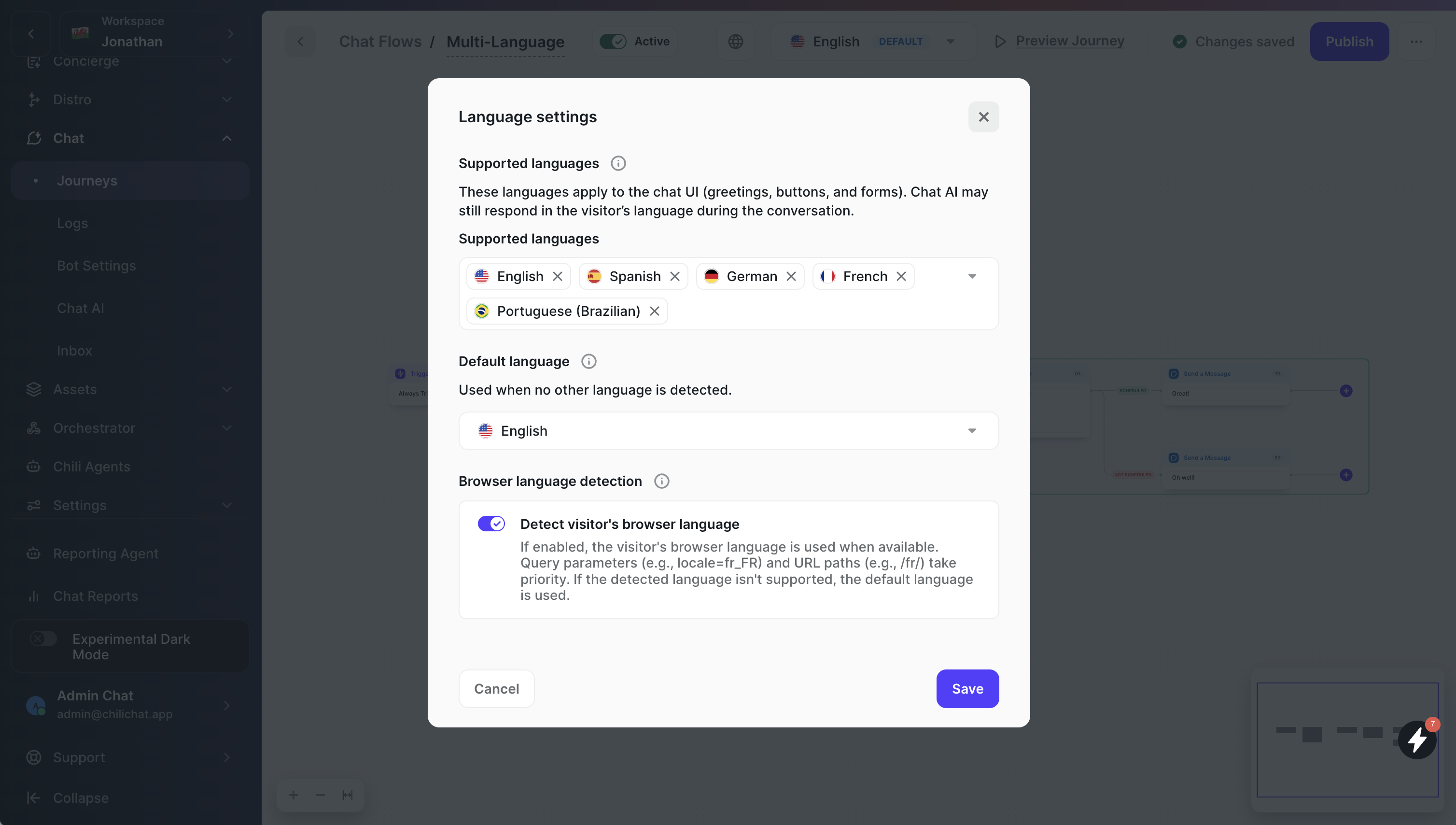Open the Chat Reports icon
Viewport: 1456px width, 825px height.
pyautogui.click(x=34, y=596)
